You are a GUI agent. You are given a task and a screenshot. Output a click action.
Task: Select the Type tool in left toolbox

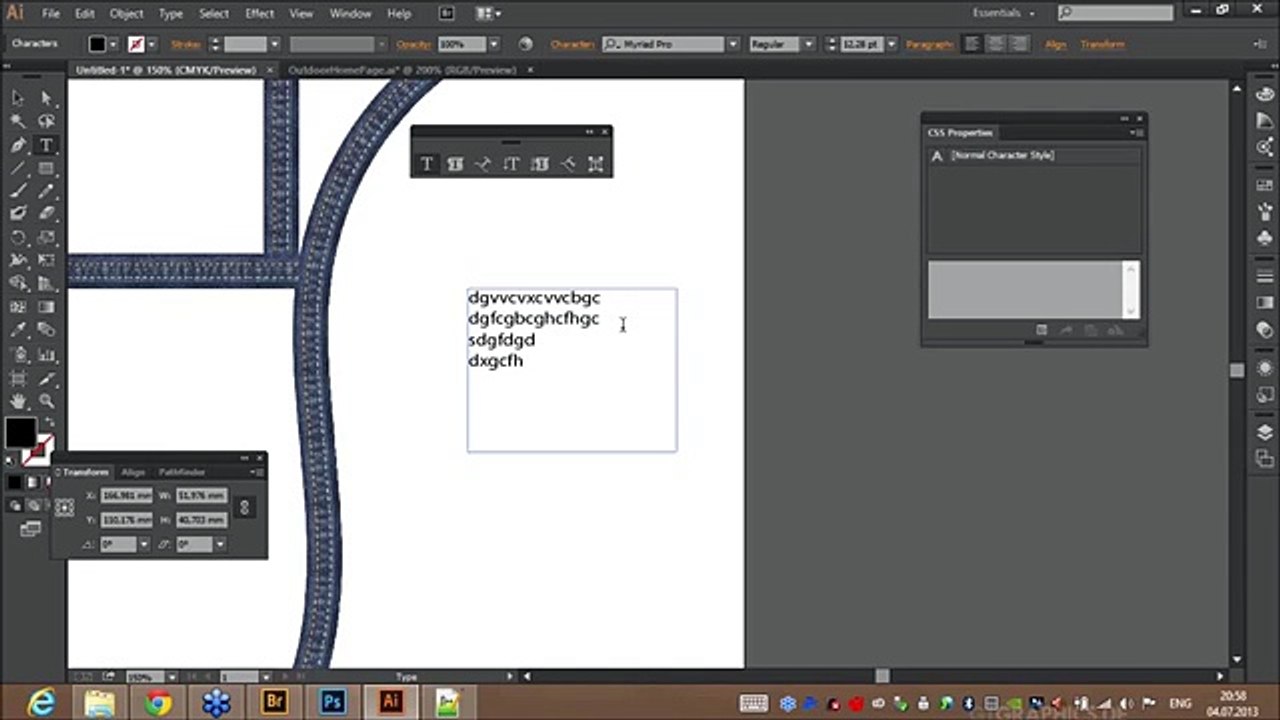pyautogui.click(x=46, y=145)
